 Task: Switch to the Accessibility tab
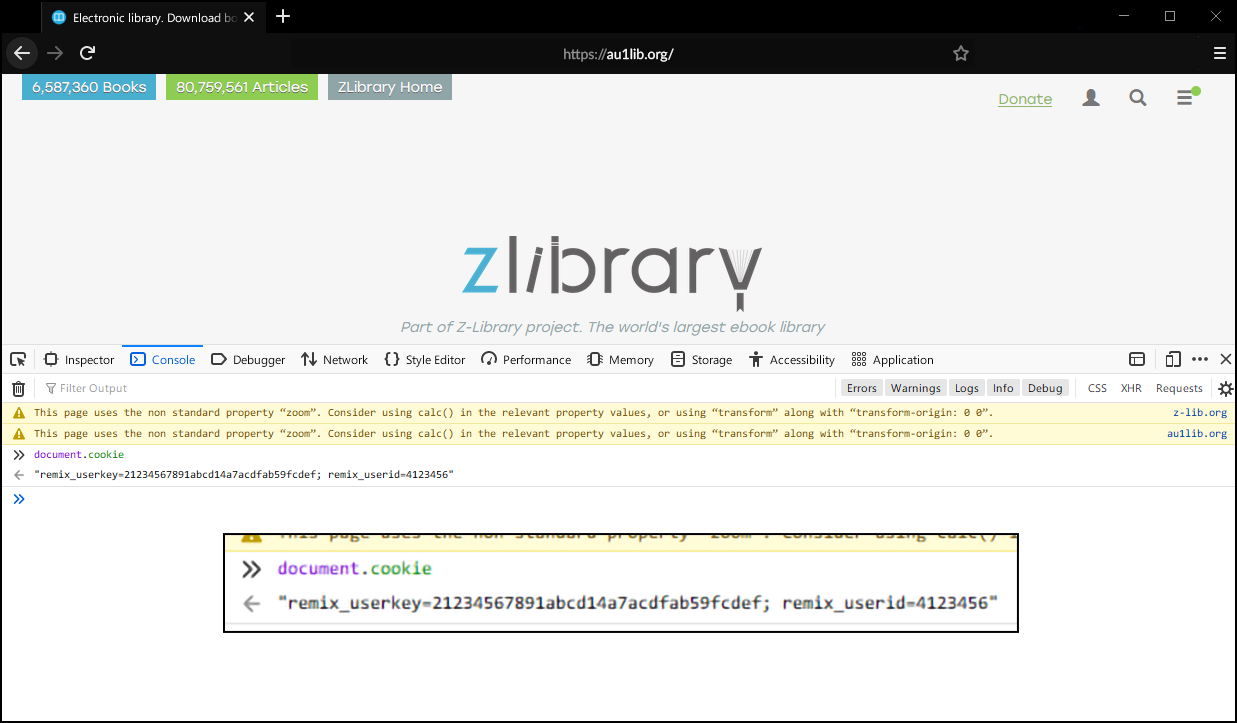coord(791,359)
